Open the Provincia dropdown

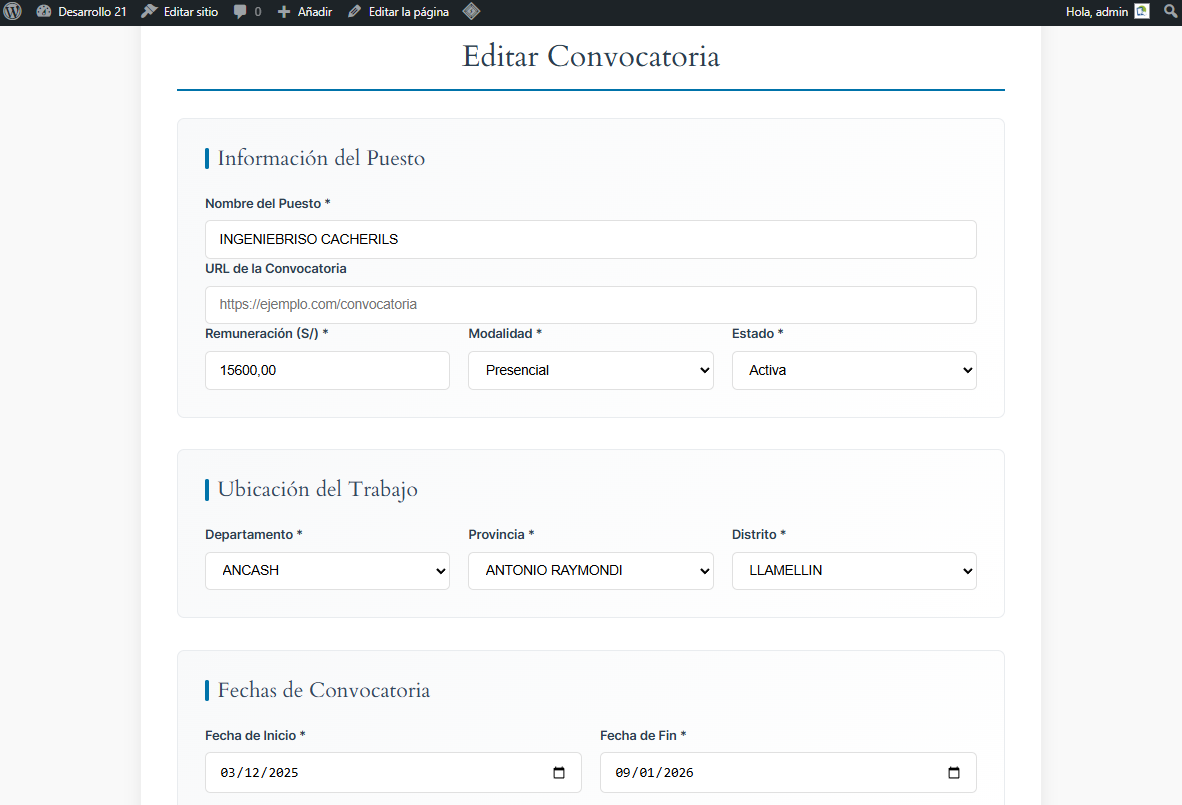(590, 571)
